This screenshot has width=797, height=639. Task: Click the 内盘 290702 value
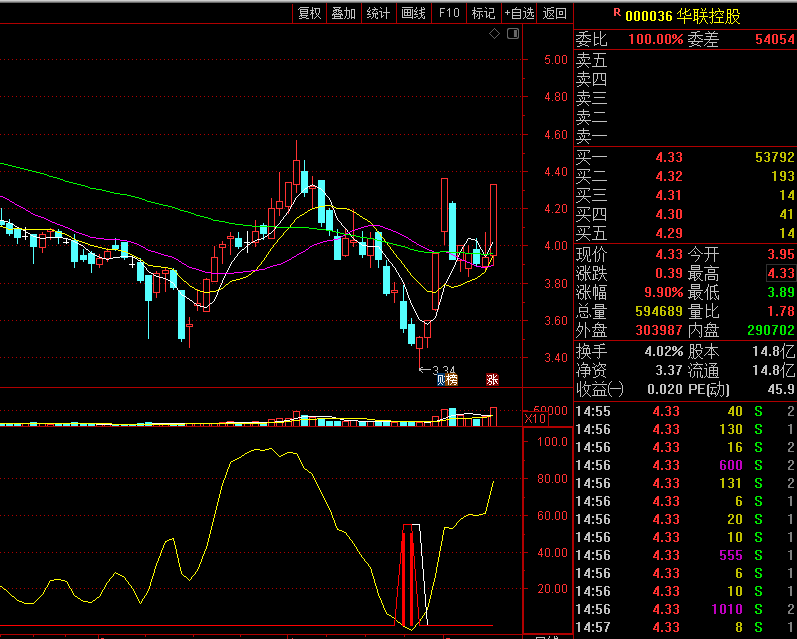pyautogui.click(x=771, y=330)
